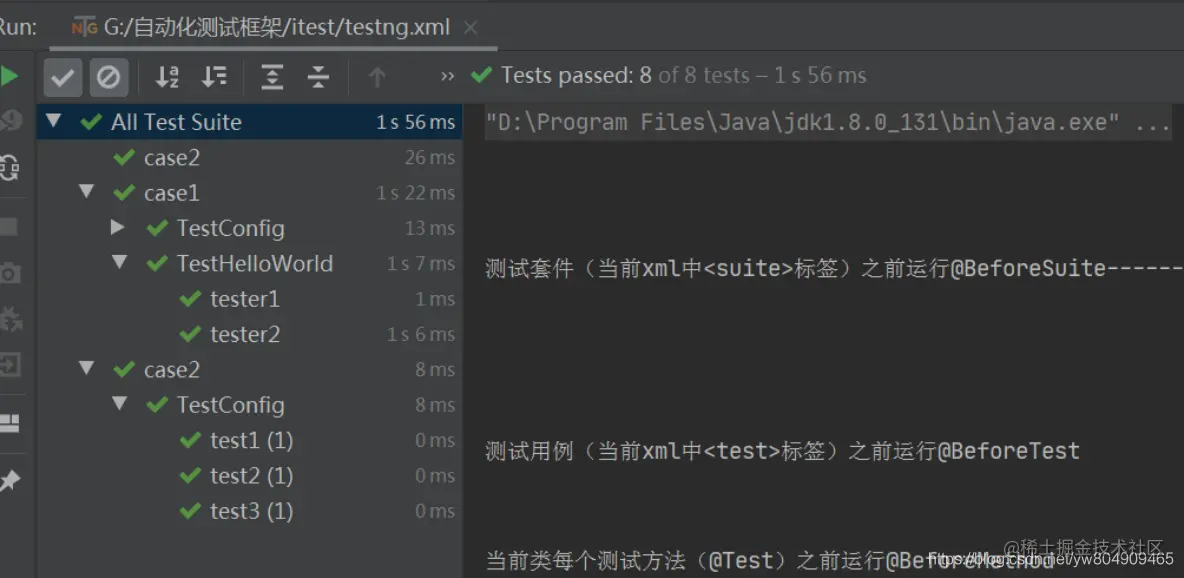Image resolution: width=1184 pixels, height=578 pixels.
Task: Collapse all test nodes
Action: [319, 76]
